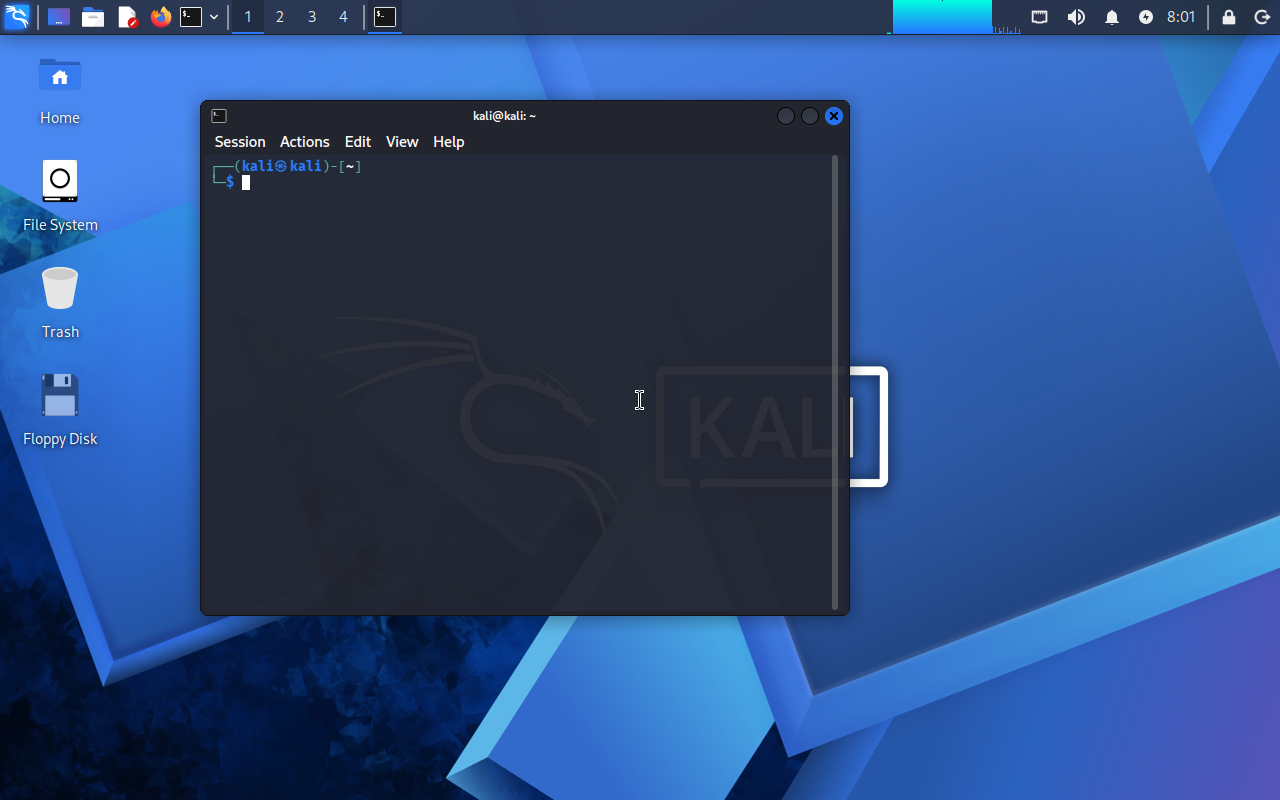This screenshot has width=1280, height=800.
Task: Launch Firefox from the top panel
Action: [x=161, y=17]
